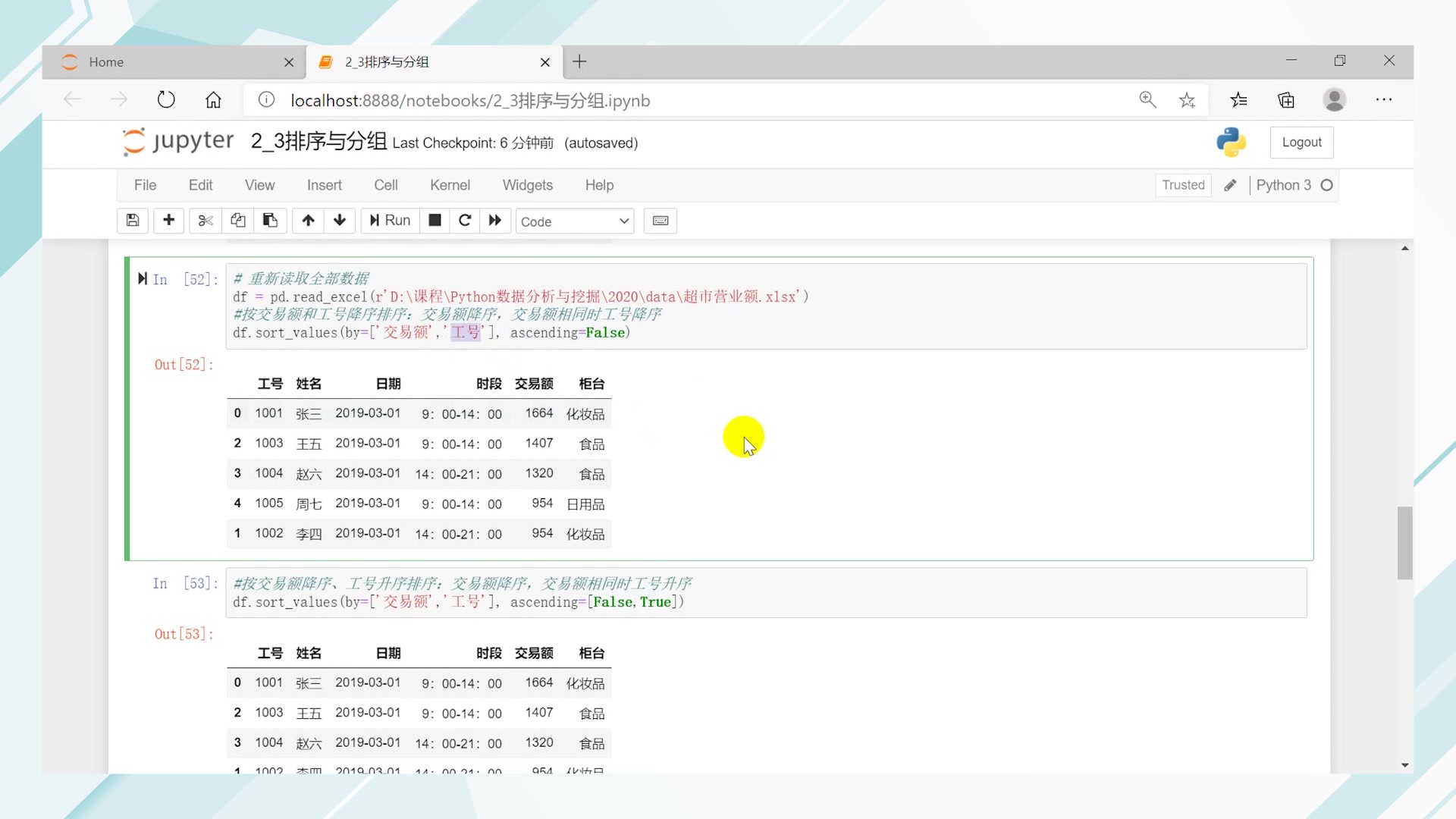Save notebook with the floppy disk icon

coord(133,221)
